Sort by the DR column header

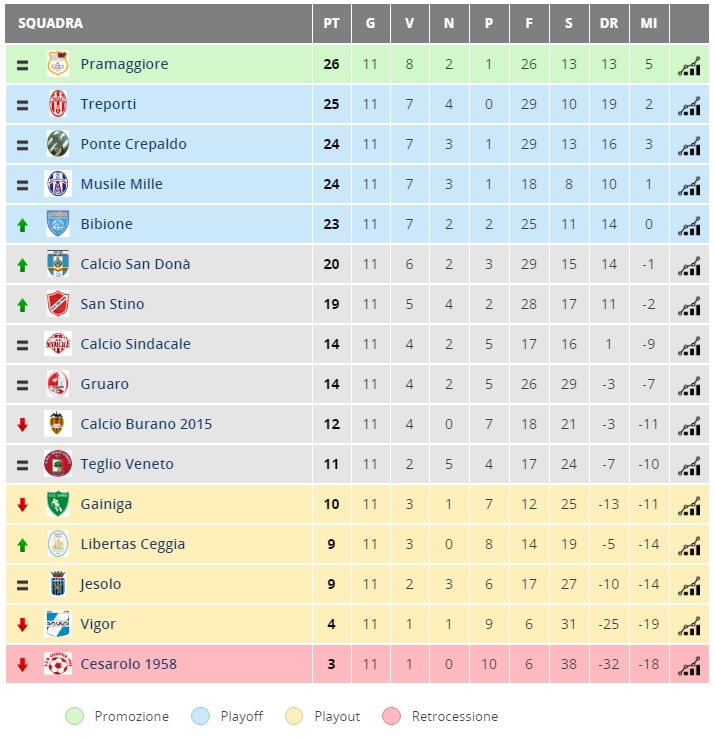pos(609,23)
